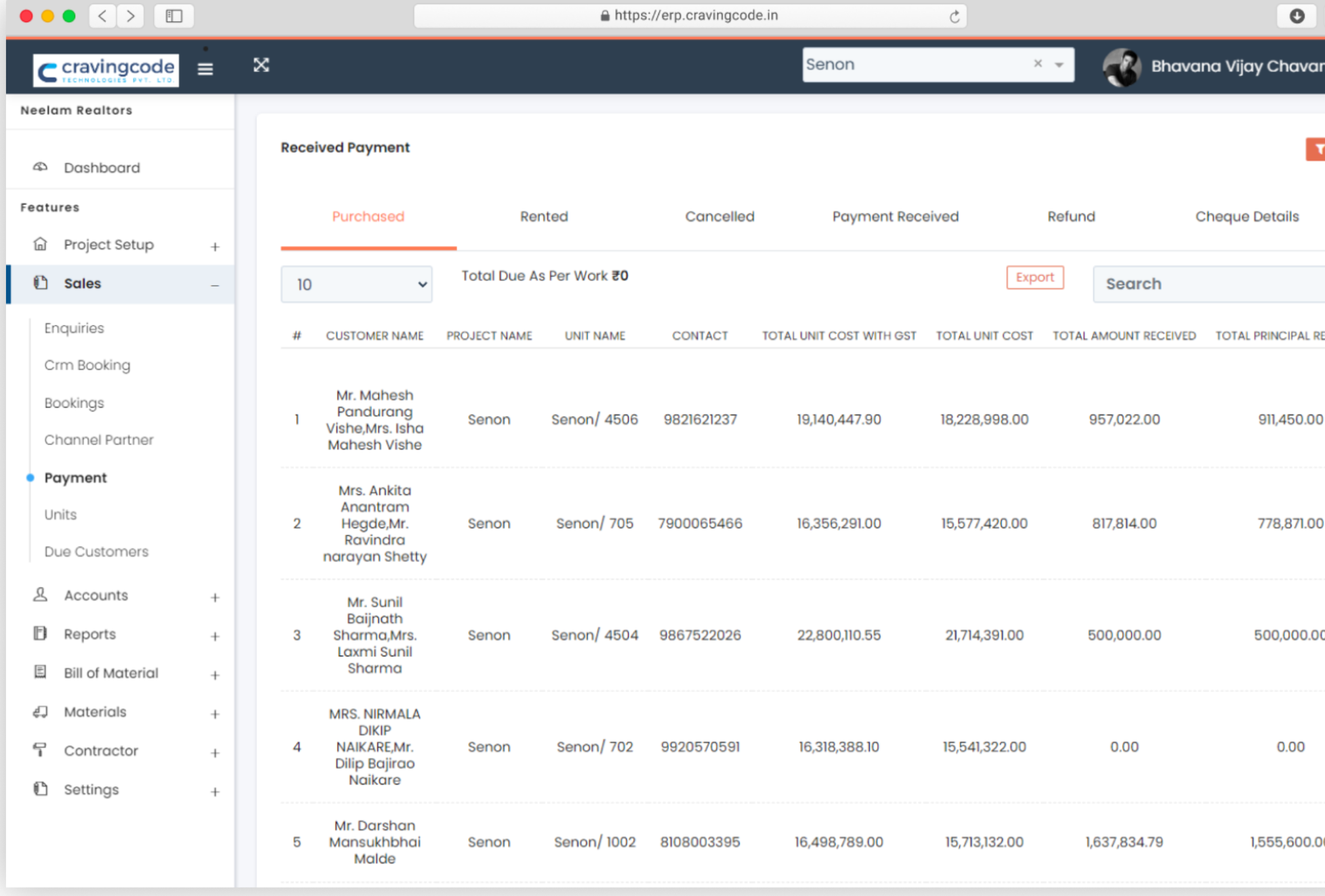Open the orange filter icon

[1317, 148]
